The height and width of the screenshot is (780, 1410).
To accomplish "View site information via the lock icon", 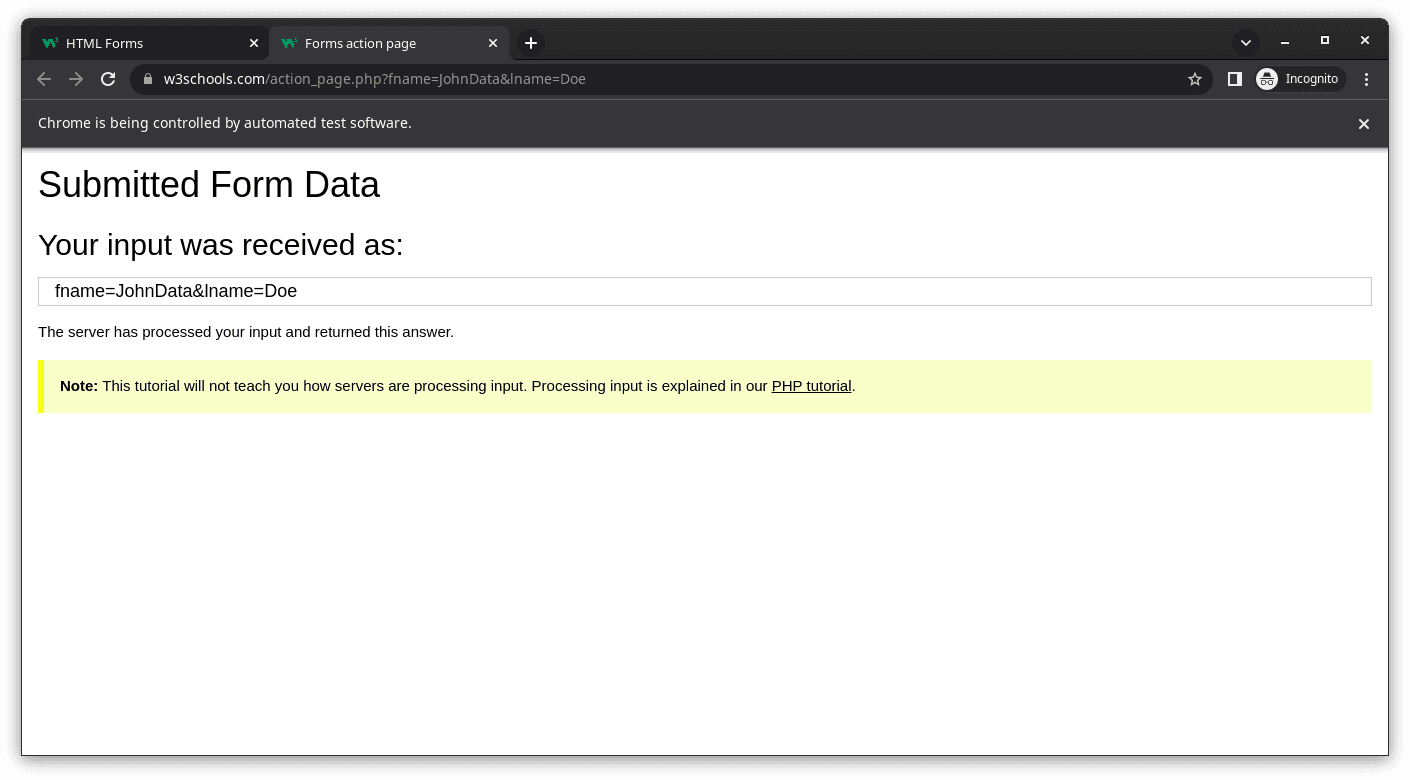I will pyautogui.click(x=147, y=79).
